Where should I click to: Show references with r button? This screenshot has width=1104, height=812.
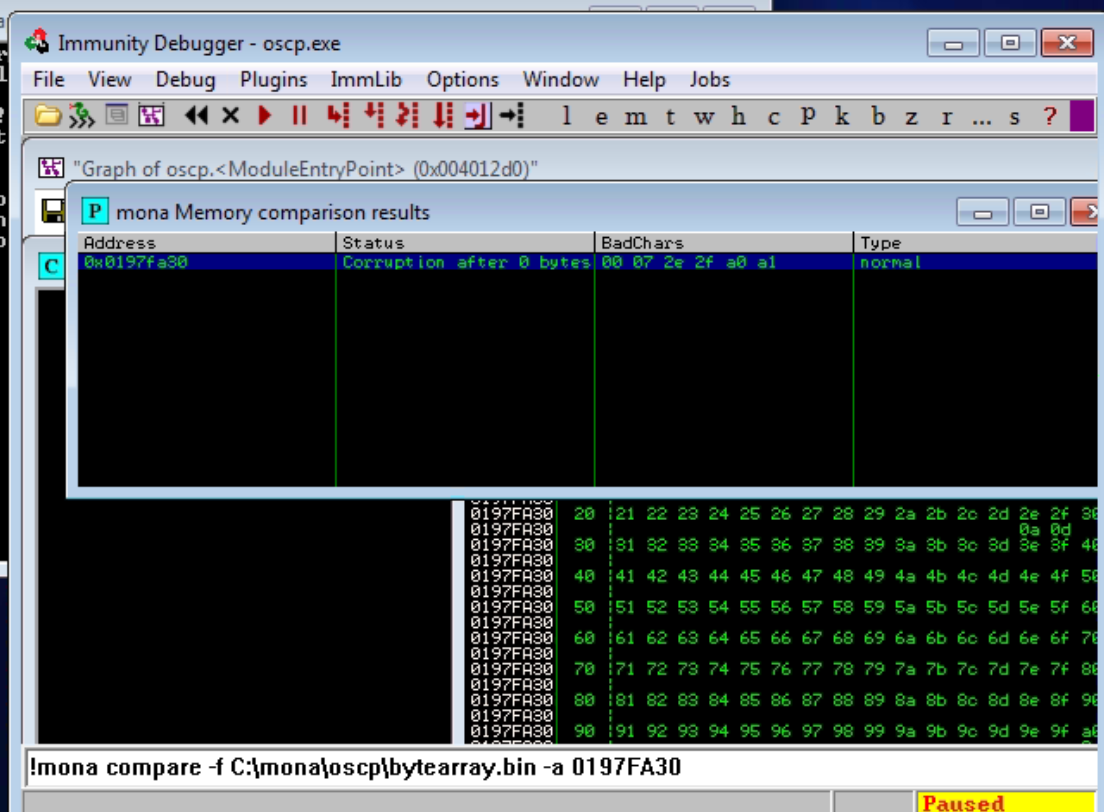tap(946, 116)
